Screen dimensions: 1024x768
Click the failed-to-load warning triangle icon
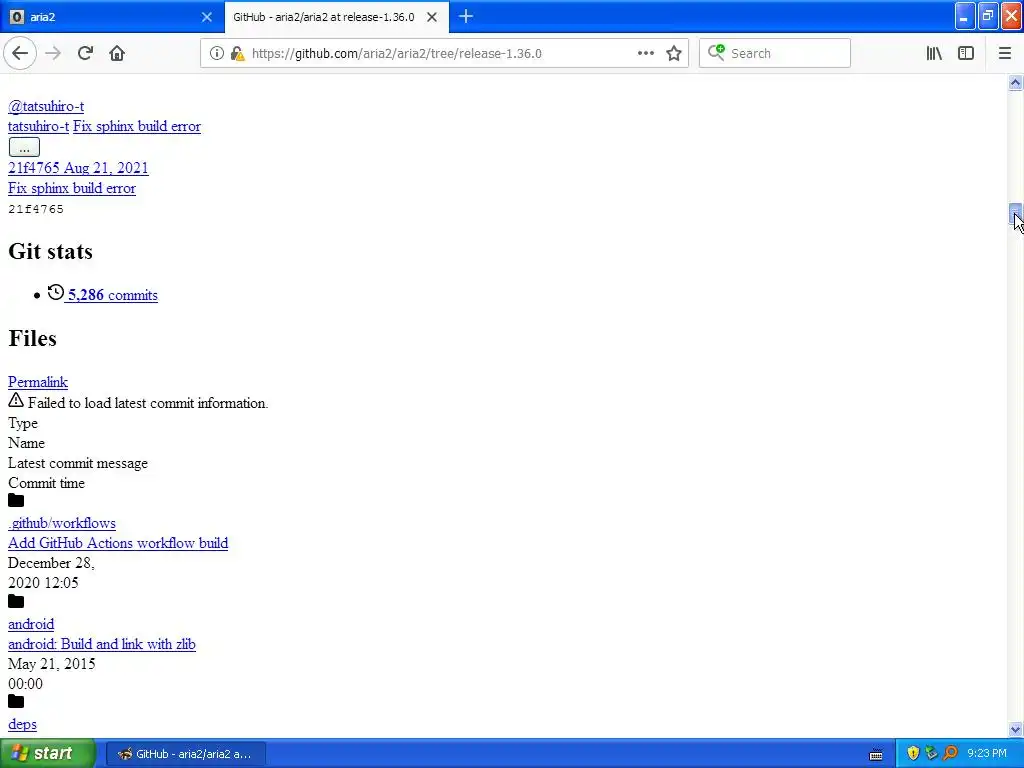click(16, 400)
